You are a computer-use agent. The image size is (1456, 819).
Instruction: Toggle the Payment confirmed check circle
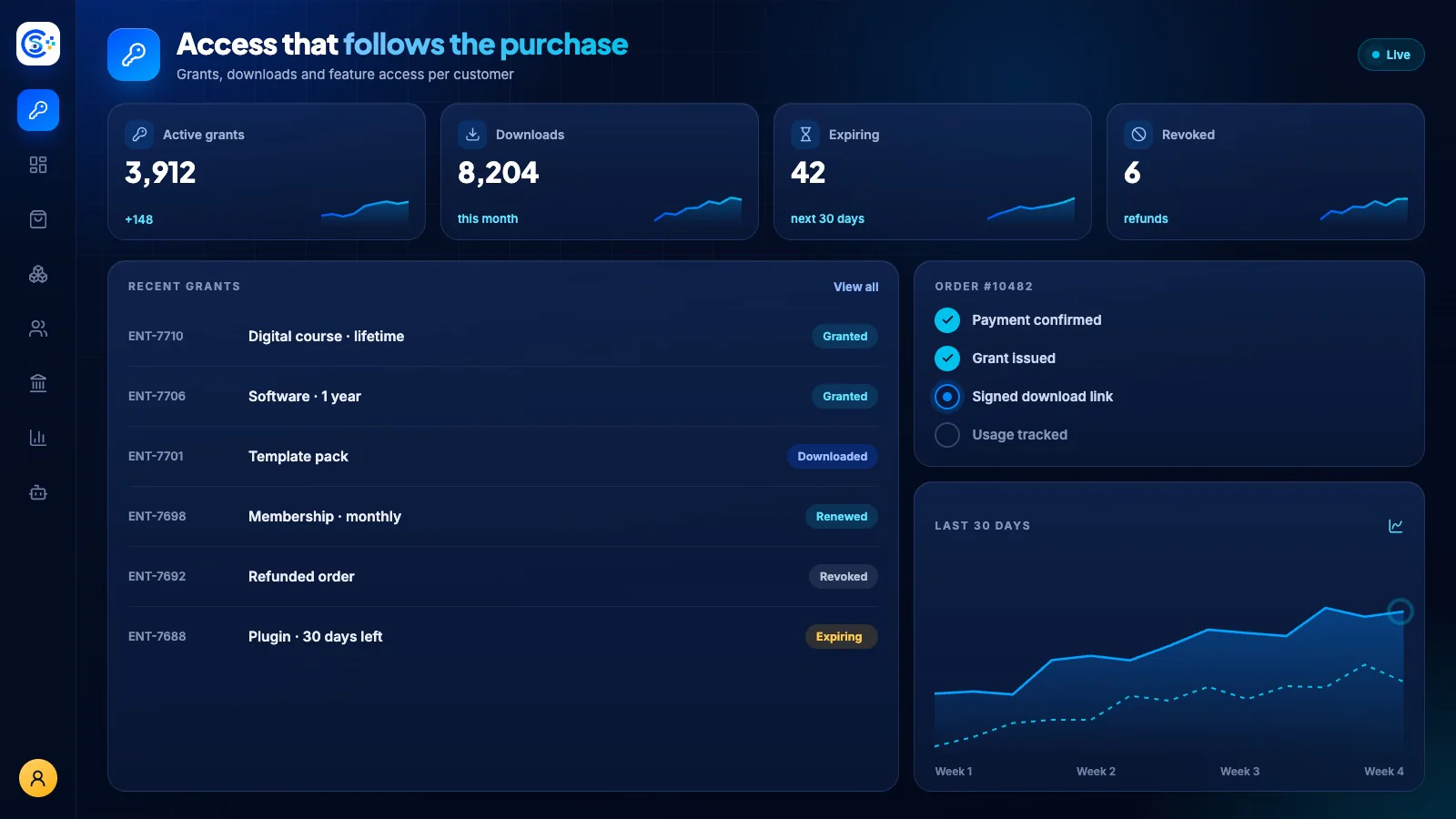click(947, 320)
